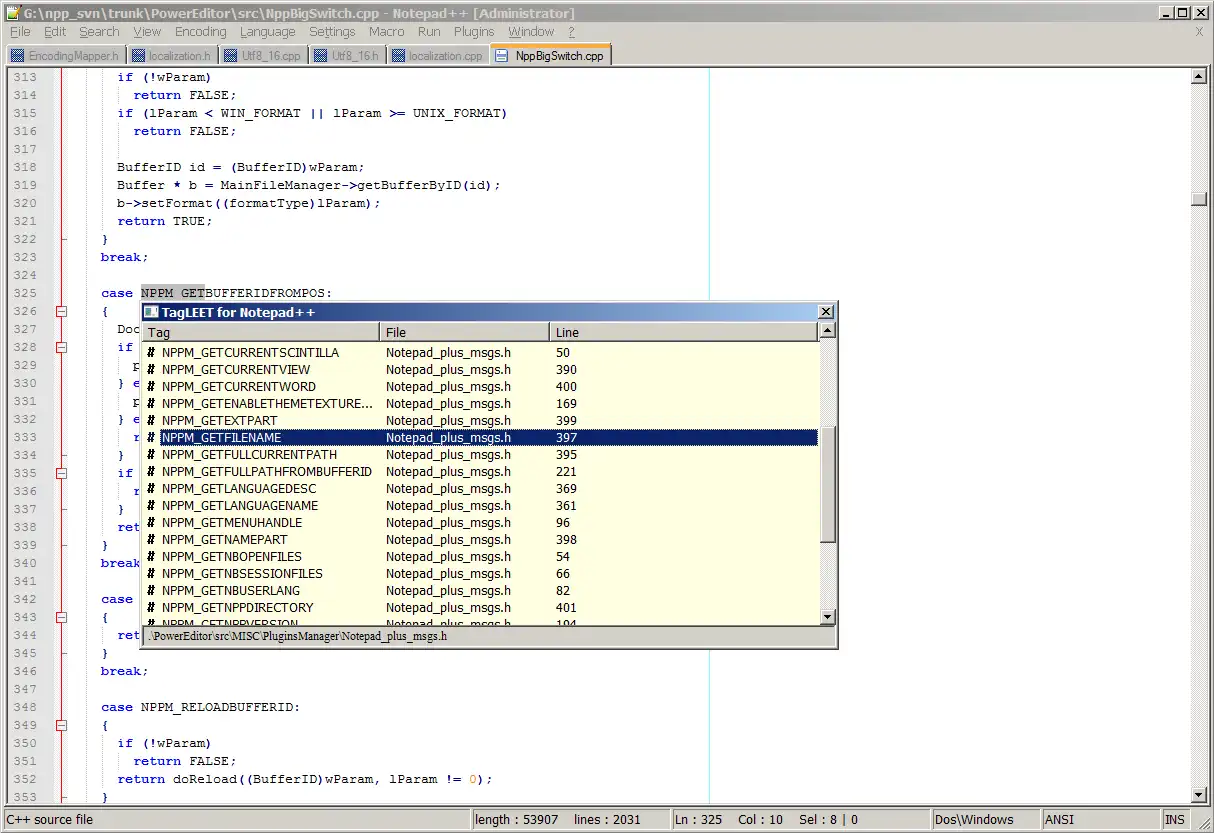Open the View menu
Screen dimensions: 1214x833
(147, 32)
